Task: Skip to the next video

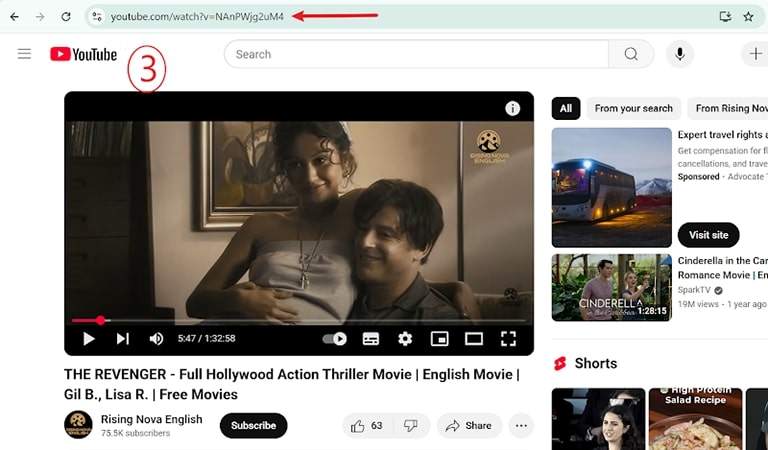Action: tap(122, 338)
